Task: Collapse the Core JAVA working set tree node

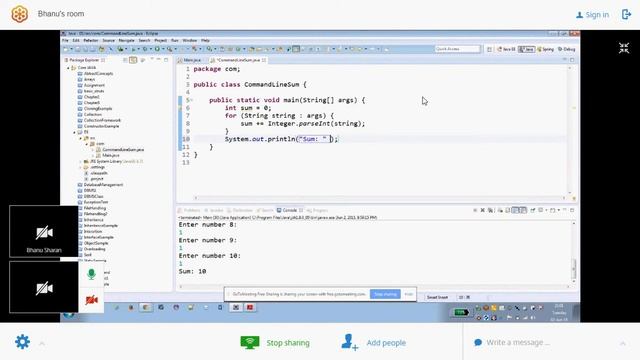Action: pos(69,68)
